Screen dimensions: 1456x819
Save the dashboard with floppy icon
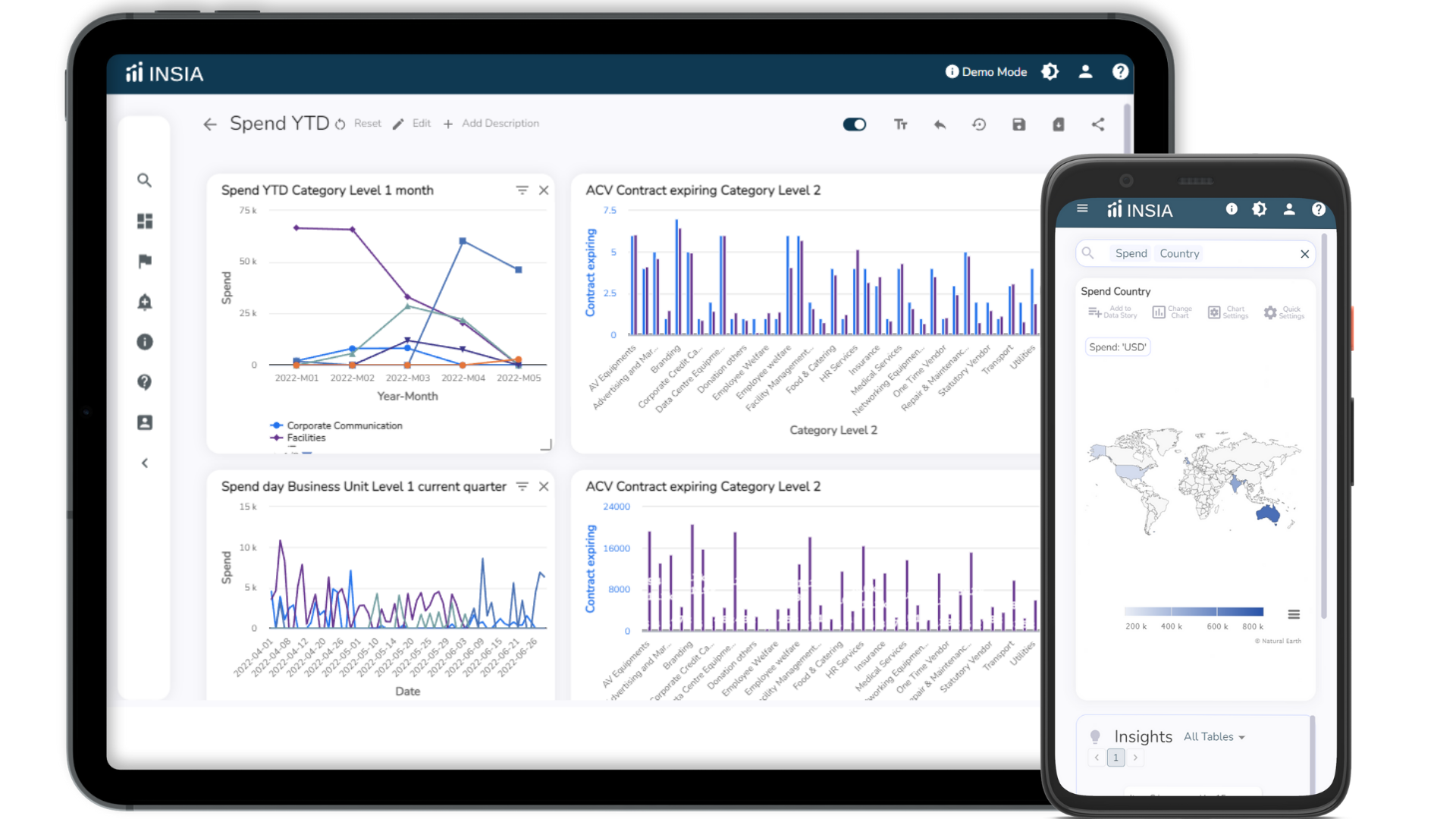(1019, 124)
